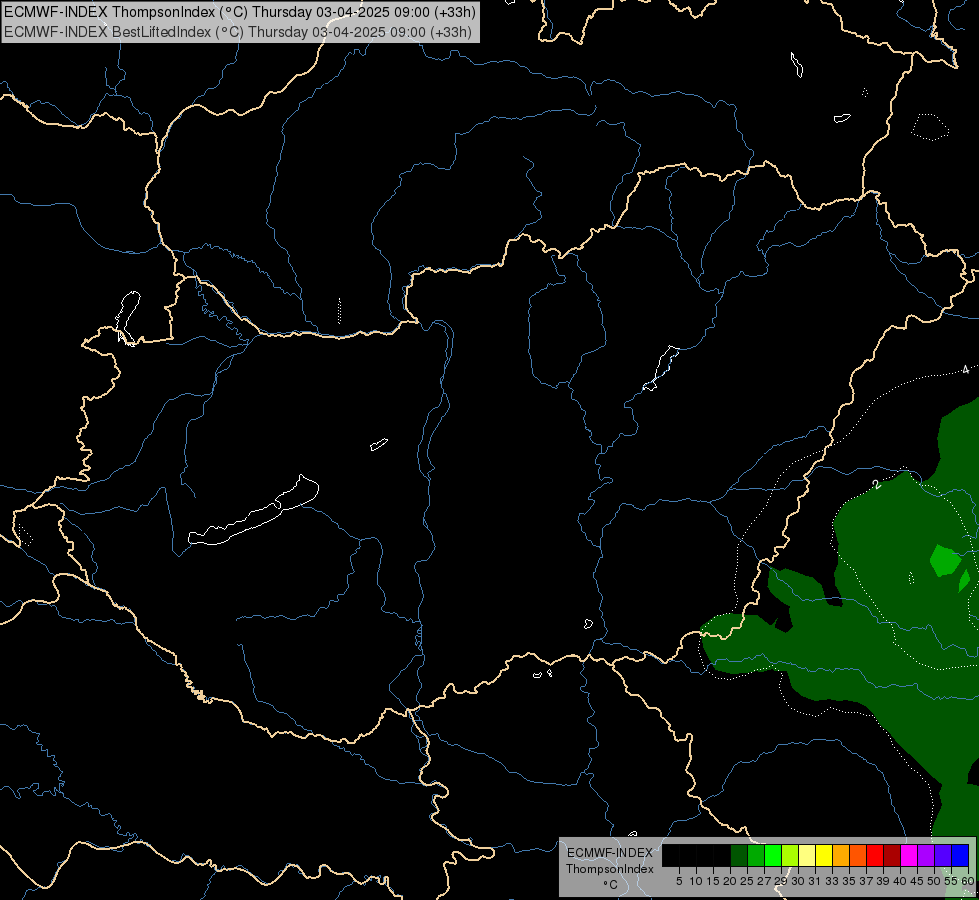The width and height of the screenshot is (979, 900).
Task: Click the legend tick label 60
Action: click(x=968, y=881)
